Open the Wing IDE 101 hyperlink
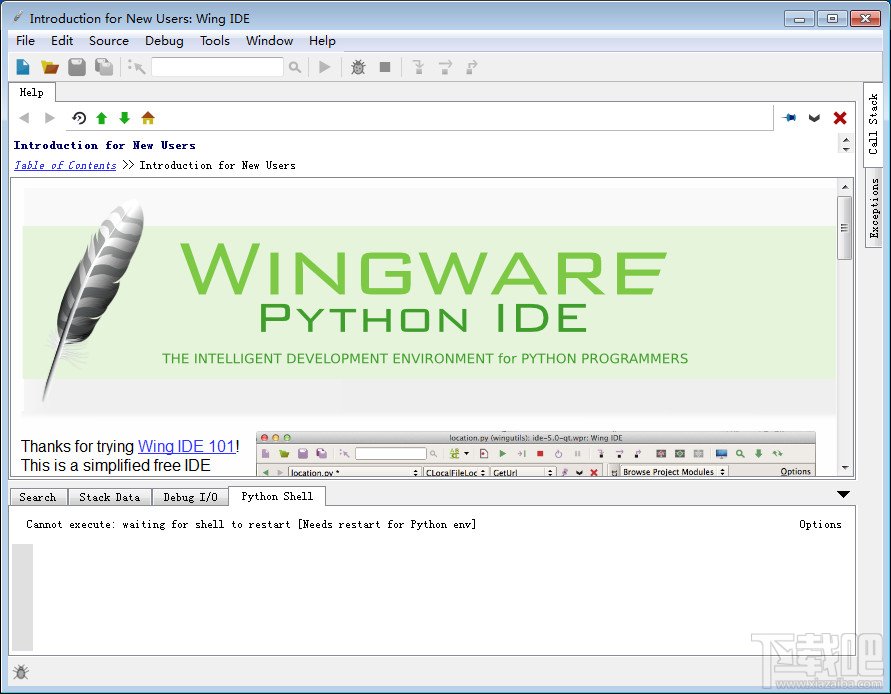The height and width of the screenshot is (694, 891). pos(186,446)
